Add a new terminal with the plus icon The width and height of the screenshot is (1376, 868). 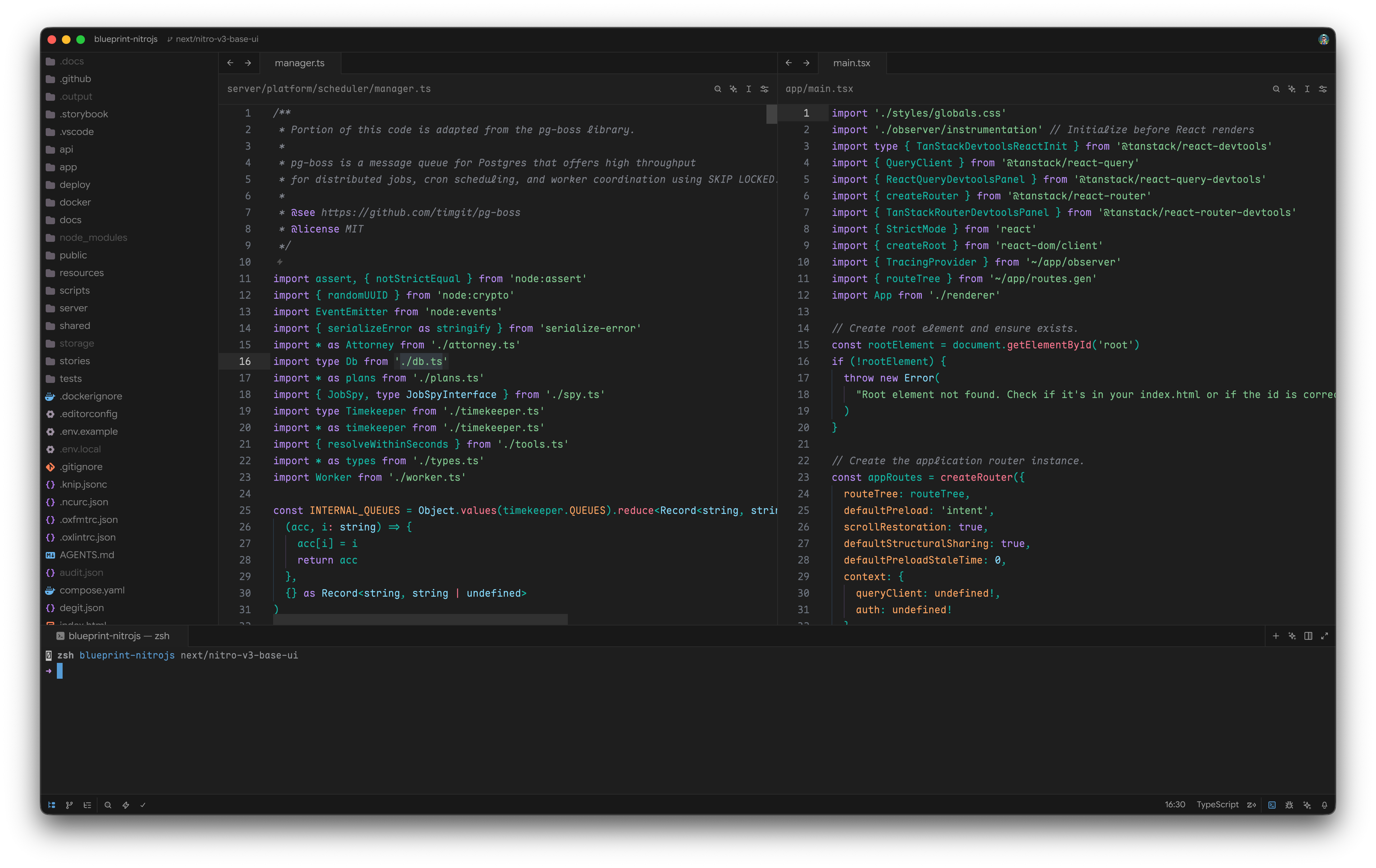pos(1276,636)
